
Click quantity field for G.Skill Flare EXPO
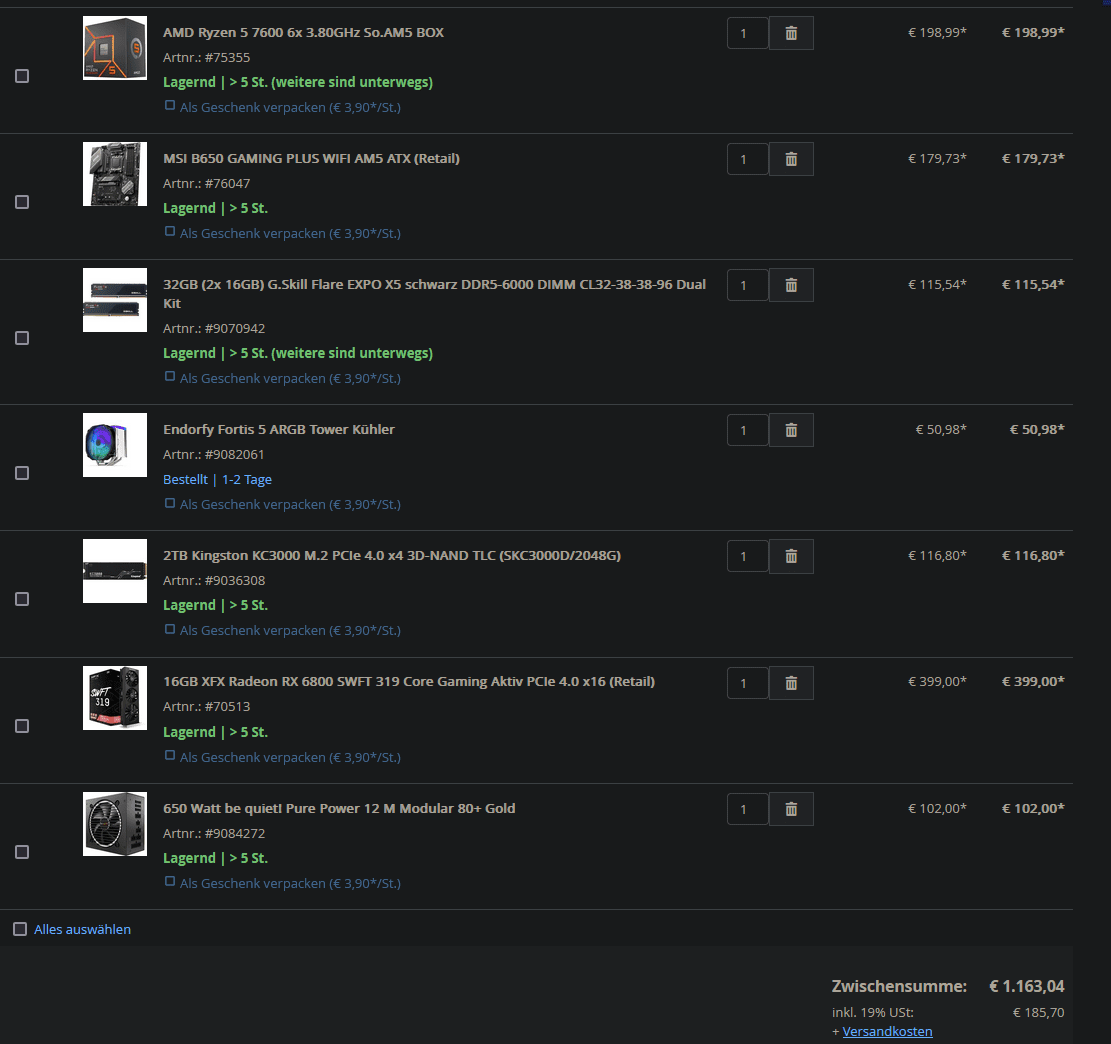(748, 285)
